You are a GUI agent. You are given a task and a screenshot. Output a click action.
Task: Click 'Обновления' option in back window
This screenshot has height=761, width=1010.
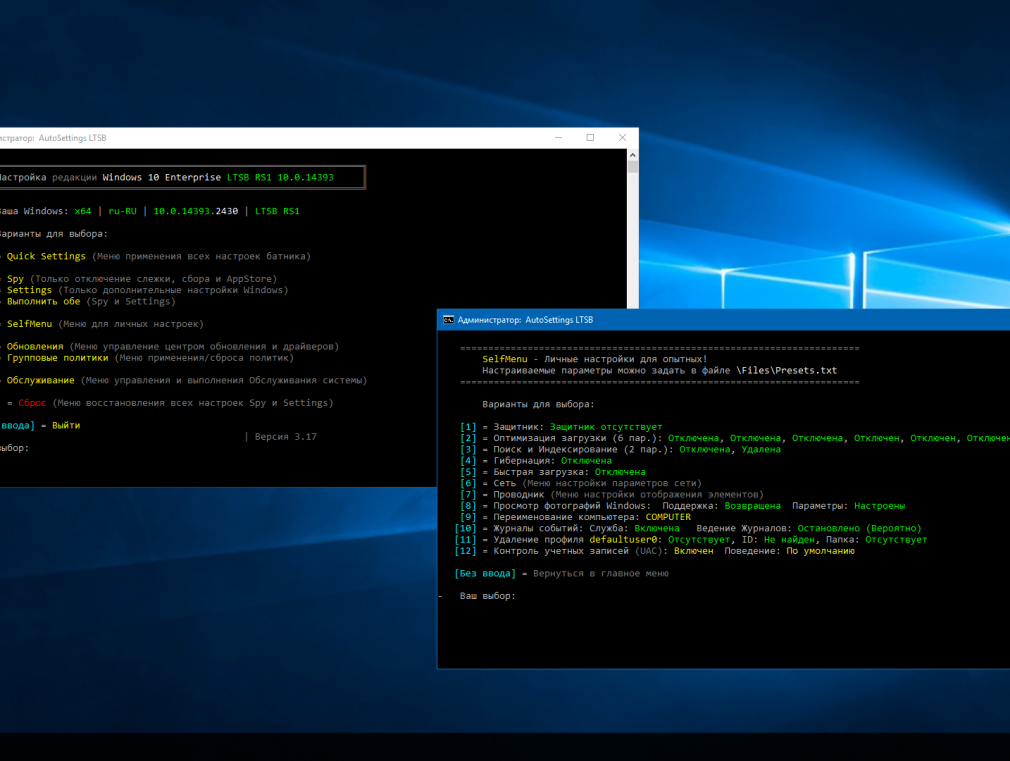click(35, 346)
